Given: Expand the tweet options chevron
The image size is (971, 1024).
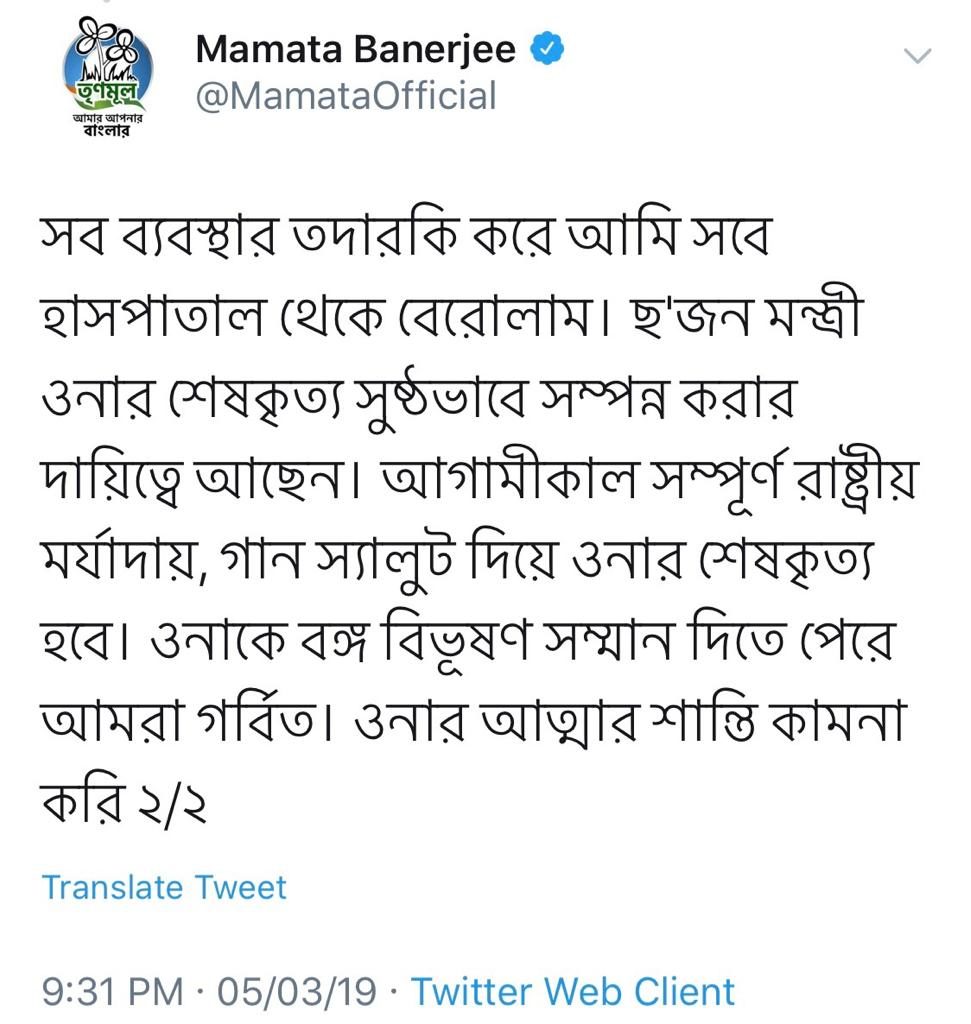Looking at the screenshot, I should [917, 56].
